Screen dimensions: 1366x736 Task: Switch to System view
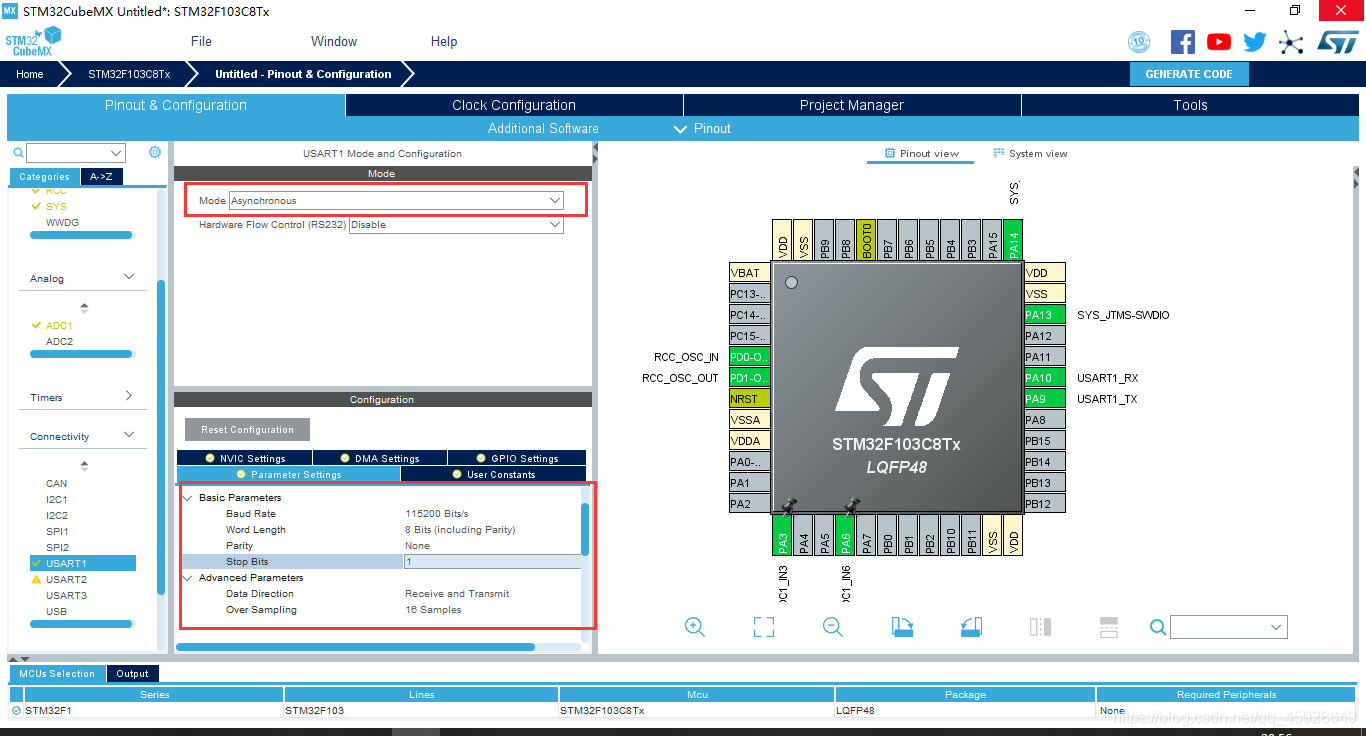1030,154
